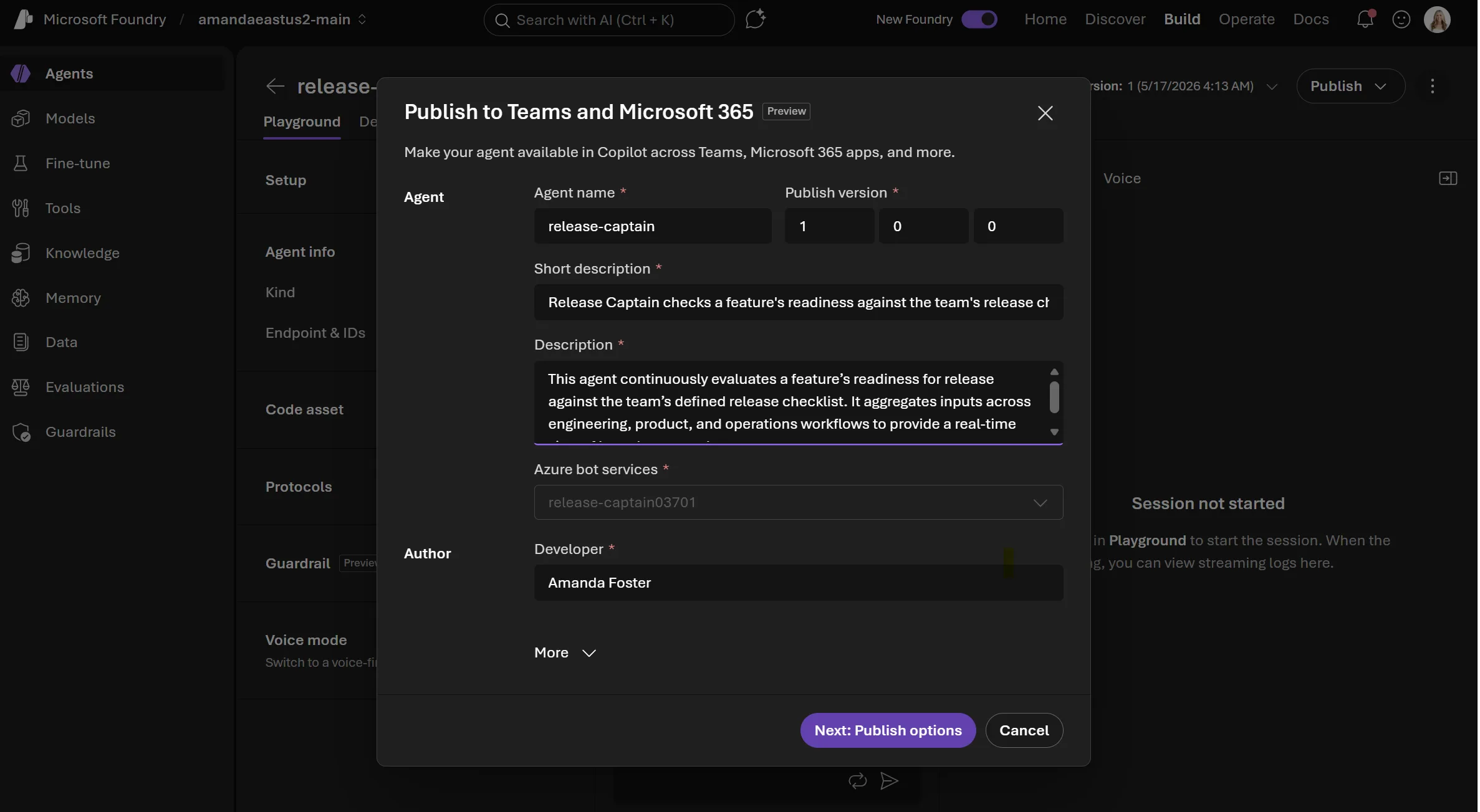Screen dimensions: 1480x812
Task: Click the send message arrow icon
Action: (x=889, y=780)
